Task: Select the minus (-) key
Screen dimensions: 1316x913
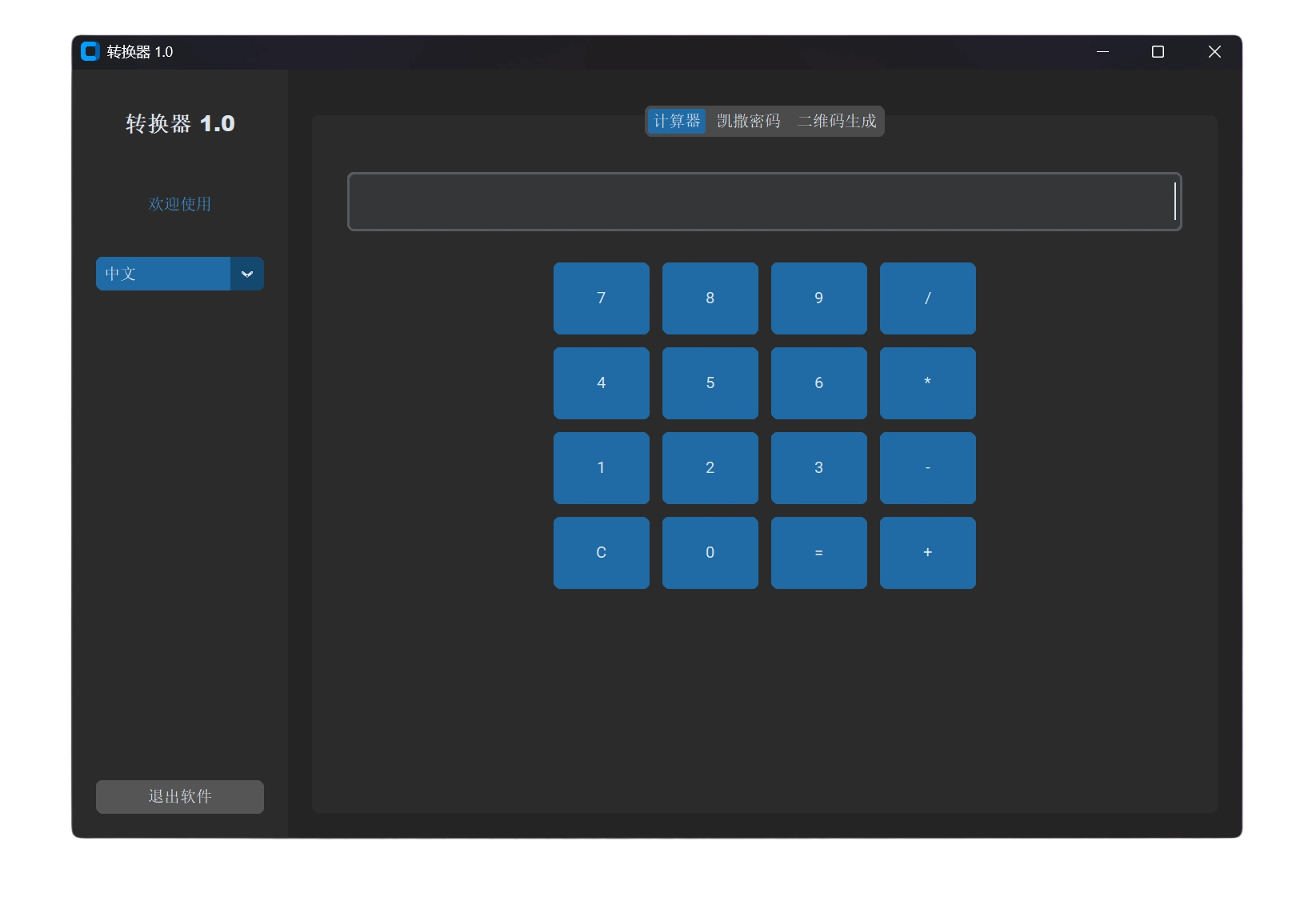Action: (x=928, y=468)
